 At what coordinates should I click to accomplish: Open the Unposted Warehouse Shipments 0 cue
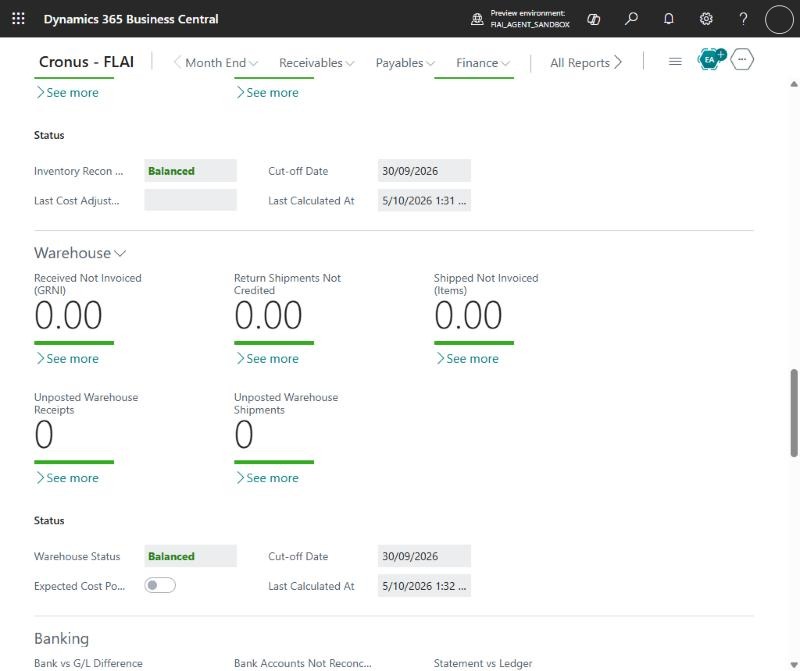[x=244, y=435]
